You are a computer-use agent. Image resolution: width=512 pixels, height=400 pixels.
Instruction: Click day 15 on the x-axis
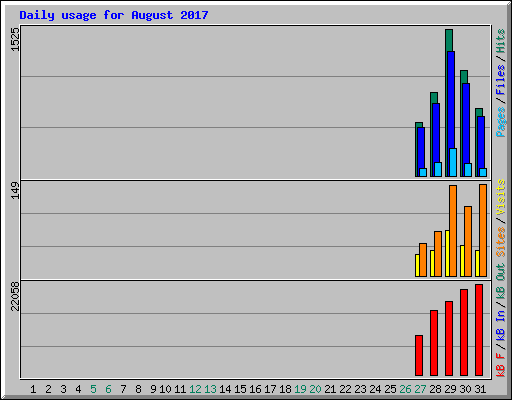click(240, 389)
